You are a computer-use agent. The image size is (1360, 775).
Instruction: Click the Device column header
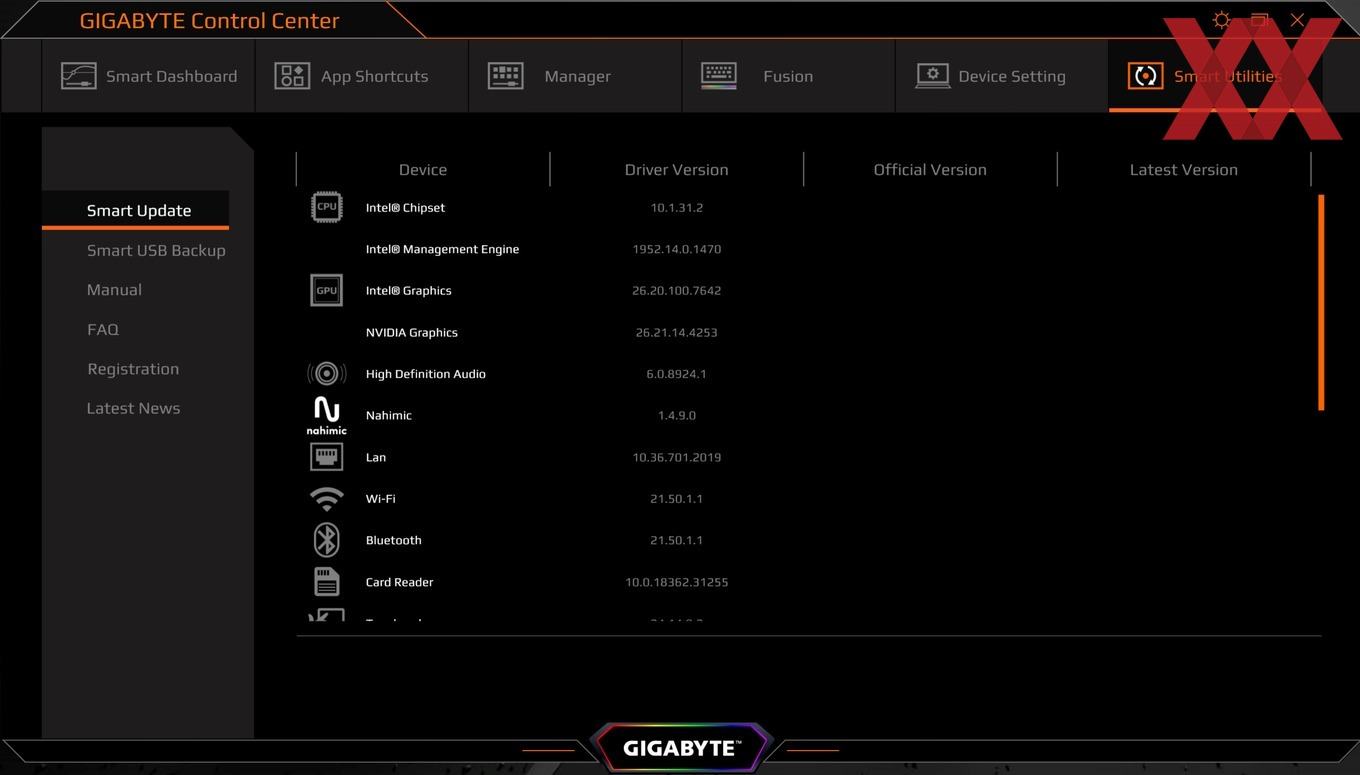[x=423, y=170]
